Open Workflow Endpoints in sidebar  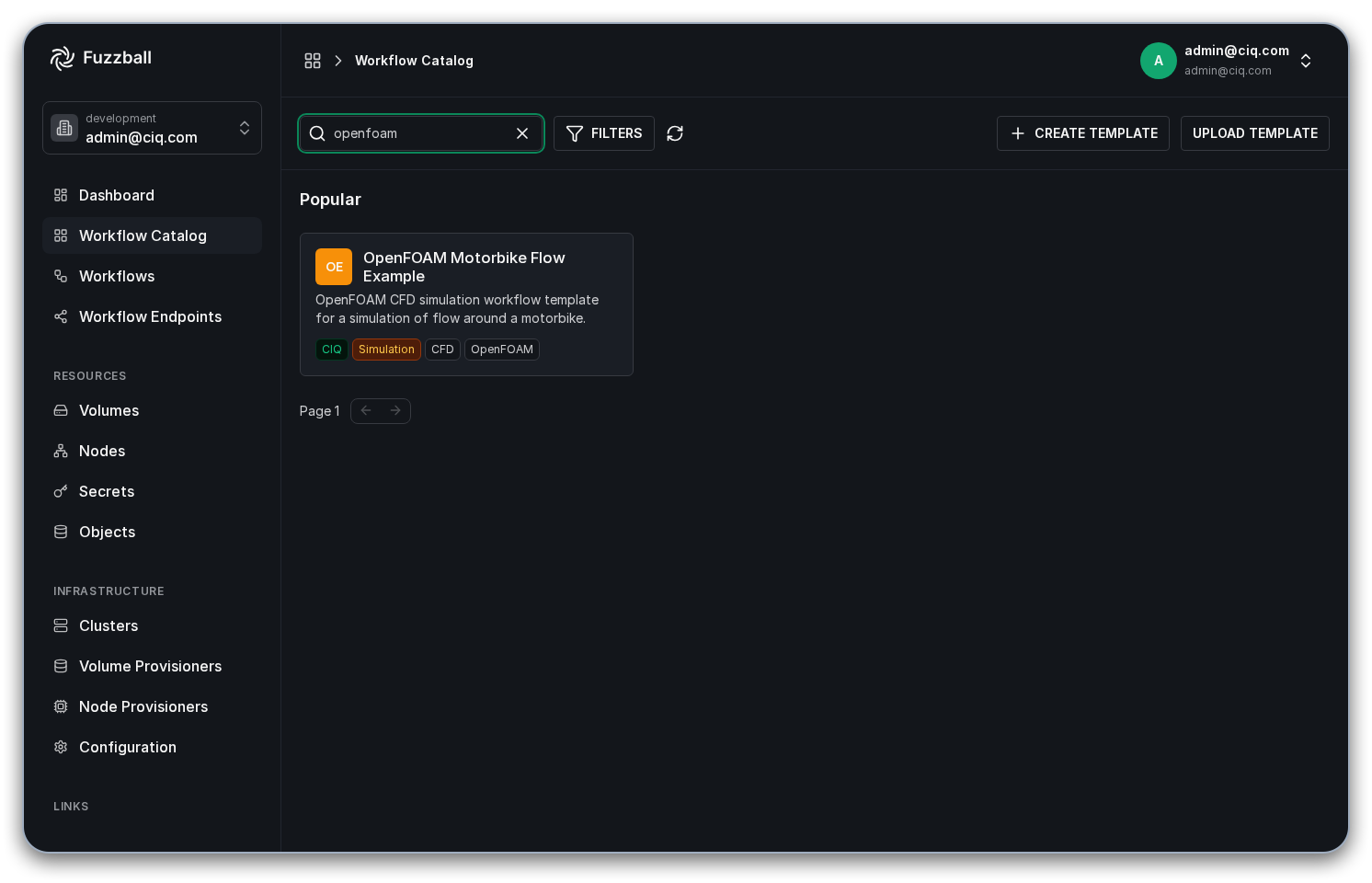[x=152, y=316]
